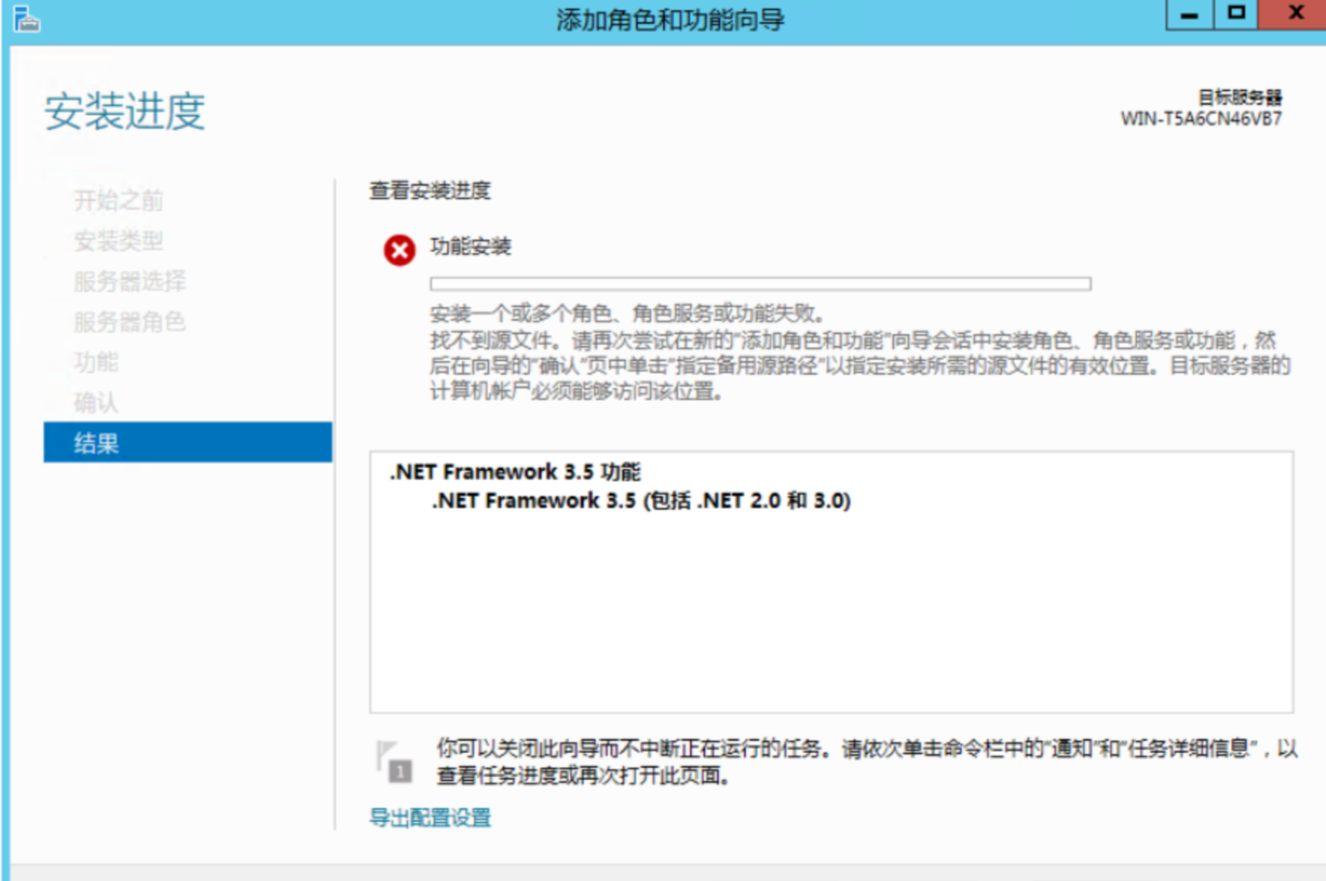The width and height of the screenshot is (1326, 881).
Task: Select the 确认 step
Action: tap(96, 403)
